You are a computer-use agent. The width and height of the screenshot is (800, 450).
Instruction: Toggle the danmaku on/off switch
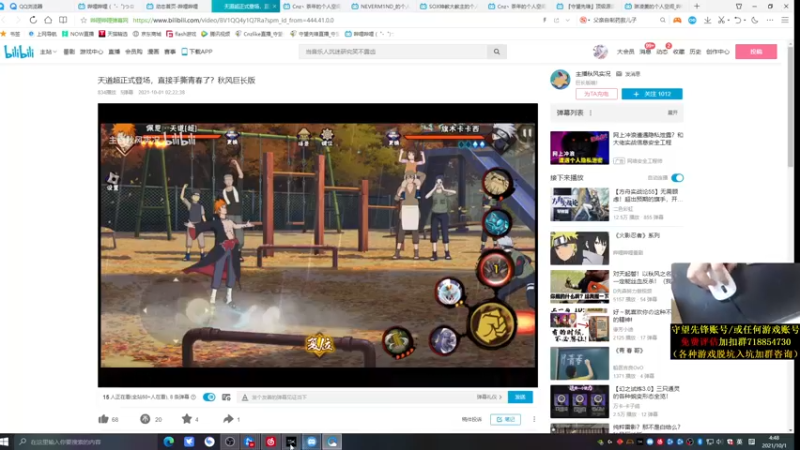209,397
